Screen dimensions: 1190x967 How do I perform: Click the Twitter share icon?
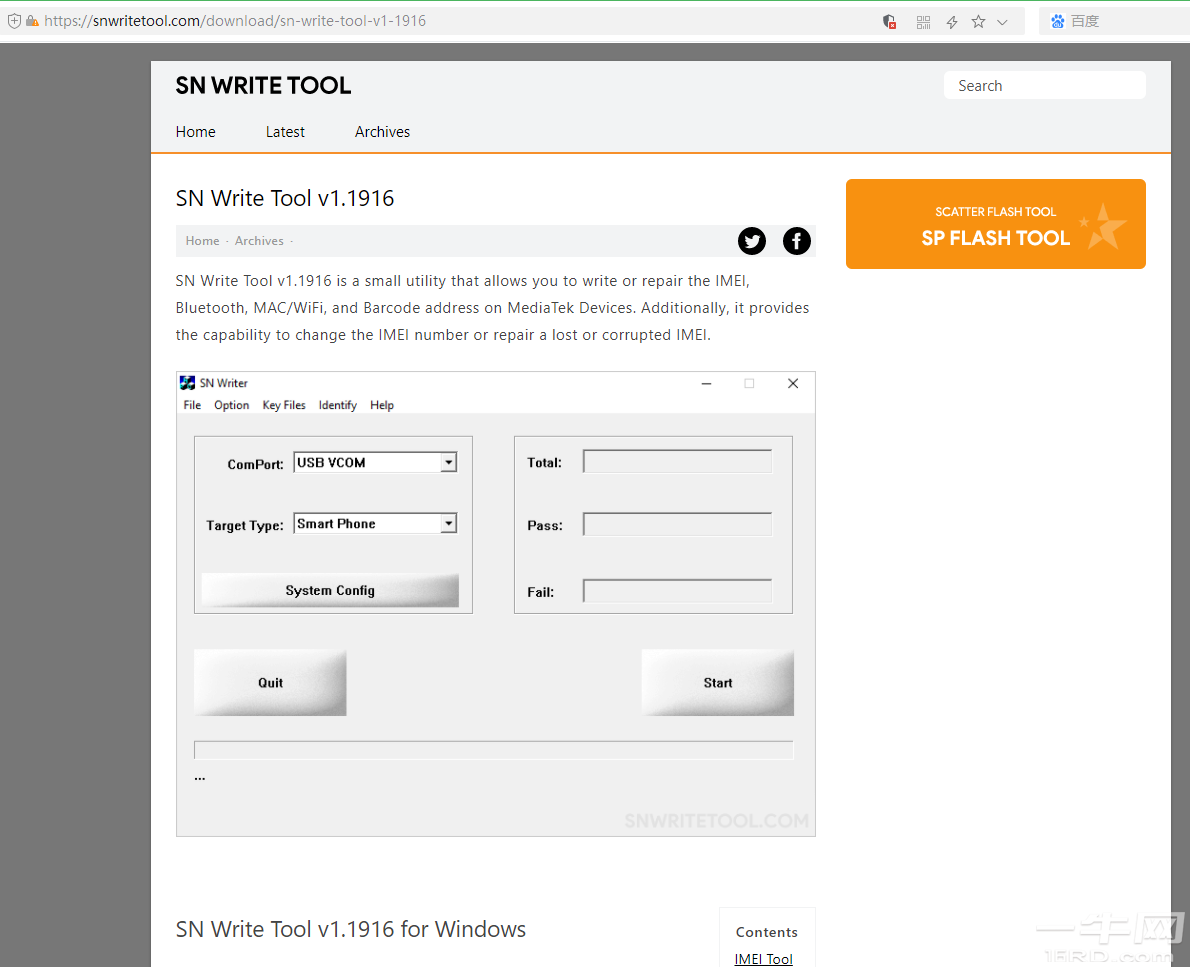(751, 241)
